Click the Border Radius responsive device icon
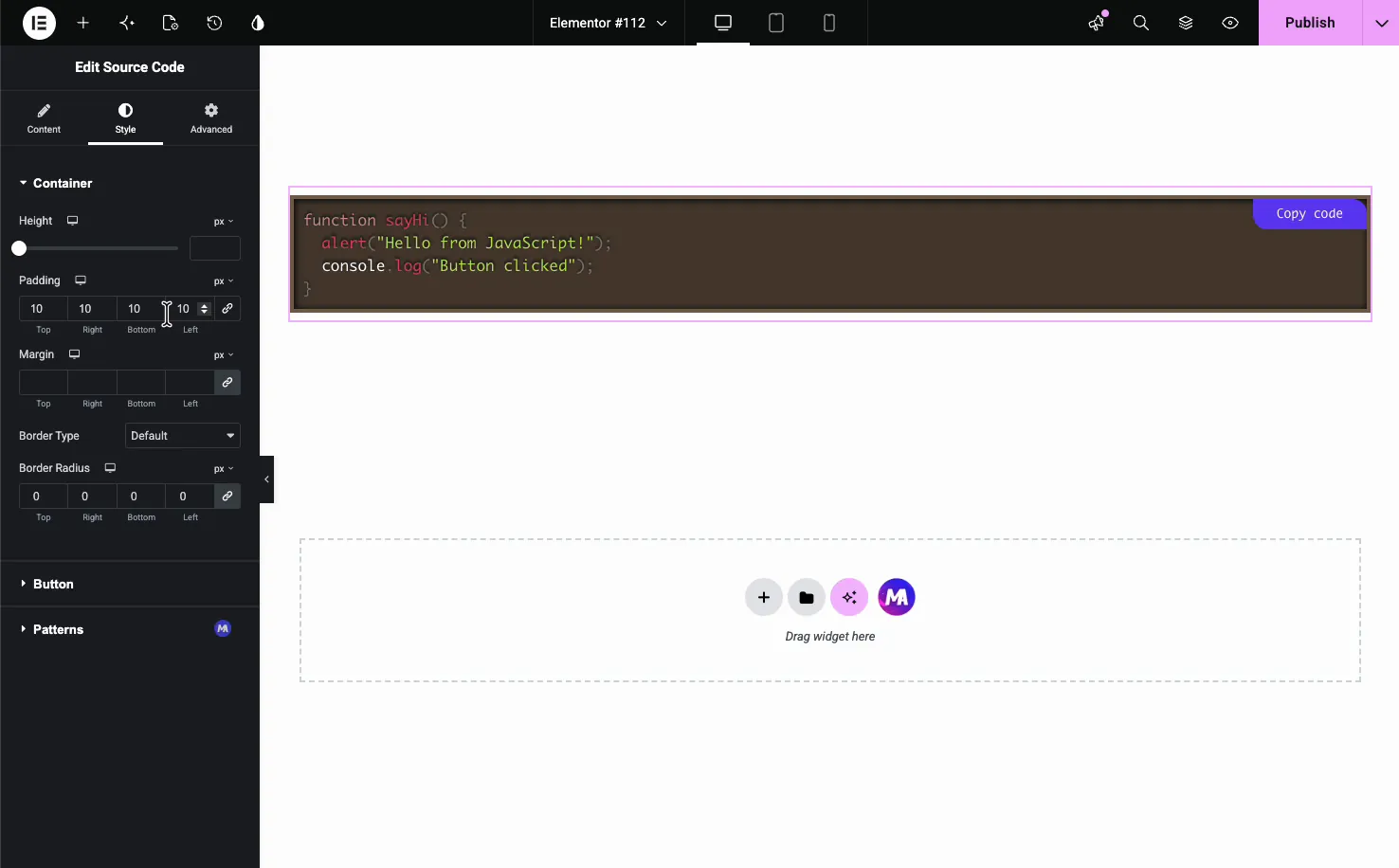 [110, 468]
